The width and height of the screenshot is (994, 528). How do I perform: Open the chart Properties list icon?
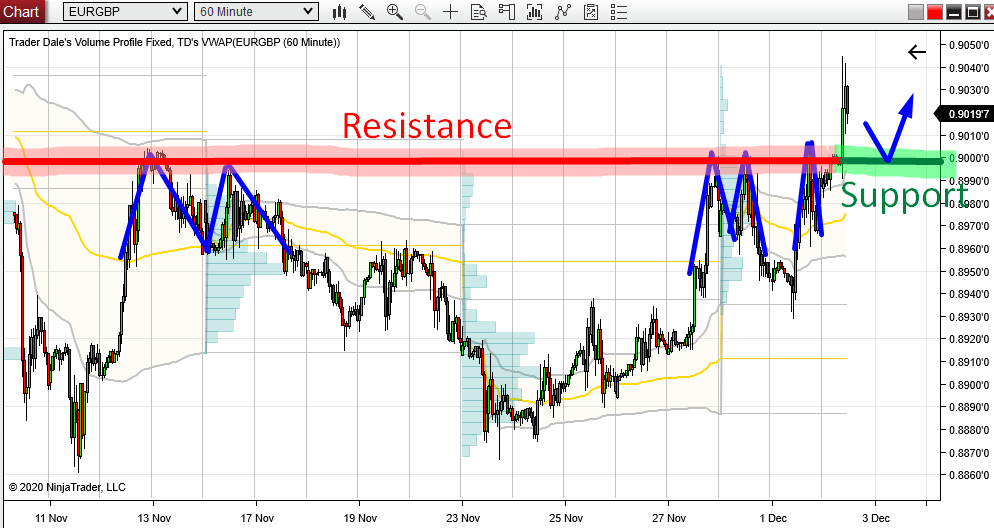click(619, 11)
